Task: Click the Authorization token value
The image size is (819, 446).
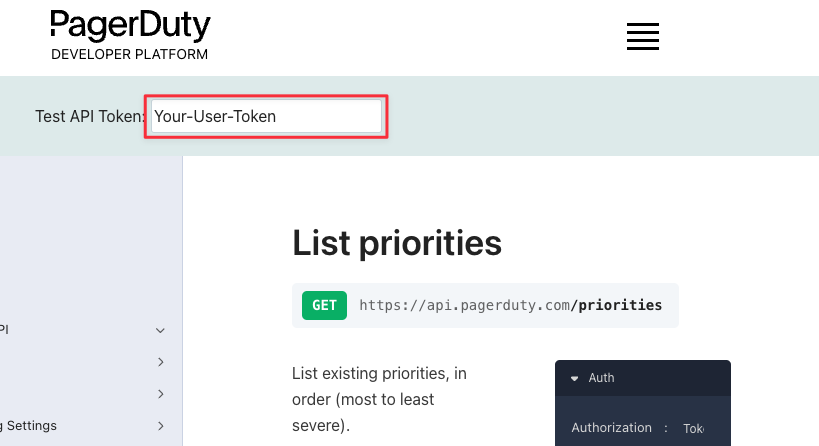Action: pyautogui.click(x=694, y=429)
